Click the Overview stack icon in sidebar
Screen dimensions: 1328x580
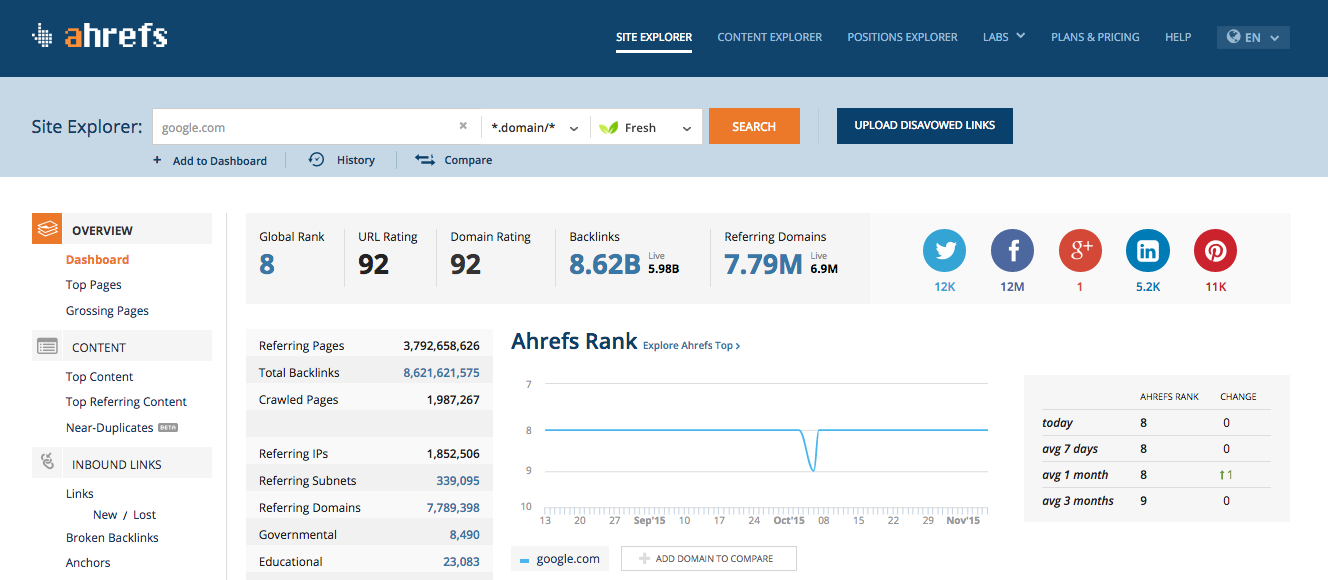pos(47,229)
